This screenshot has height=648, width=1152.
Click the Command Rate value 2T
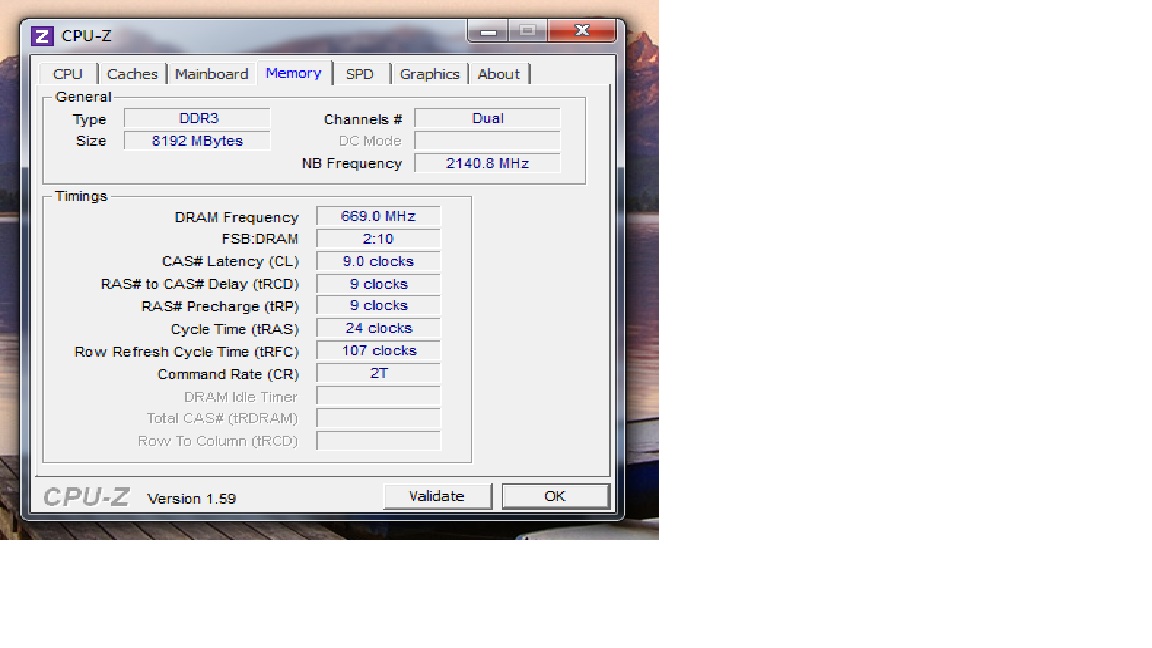pyautogui.click(x=378, y=373)
